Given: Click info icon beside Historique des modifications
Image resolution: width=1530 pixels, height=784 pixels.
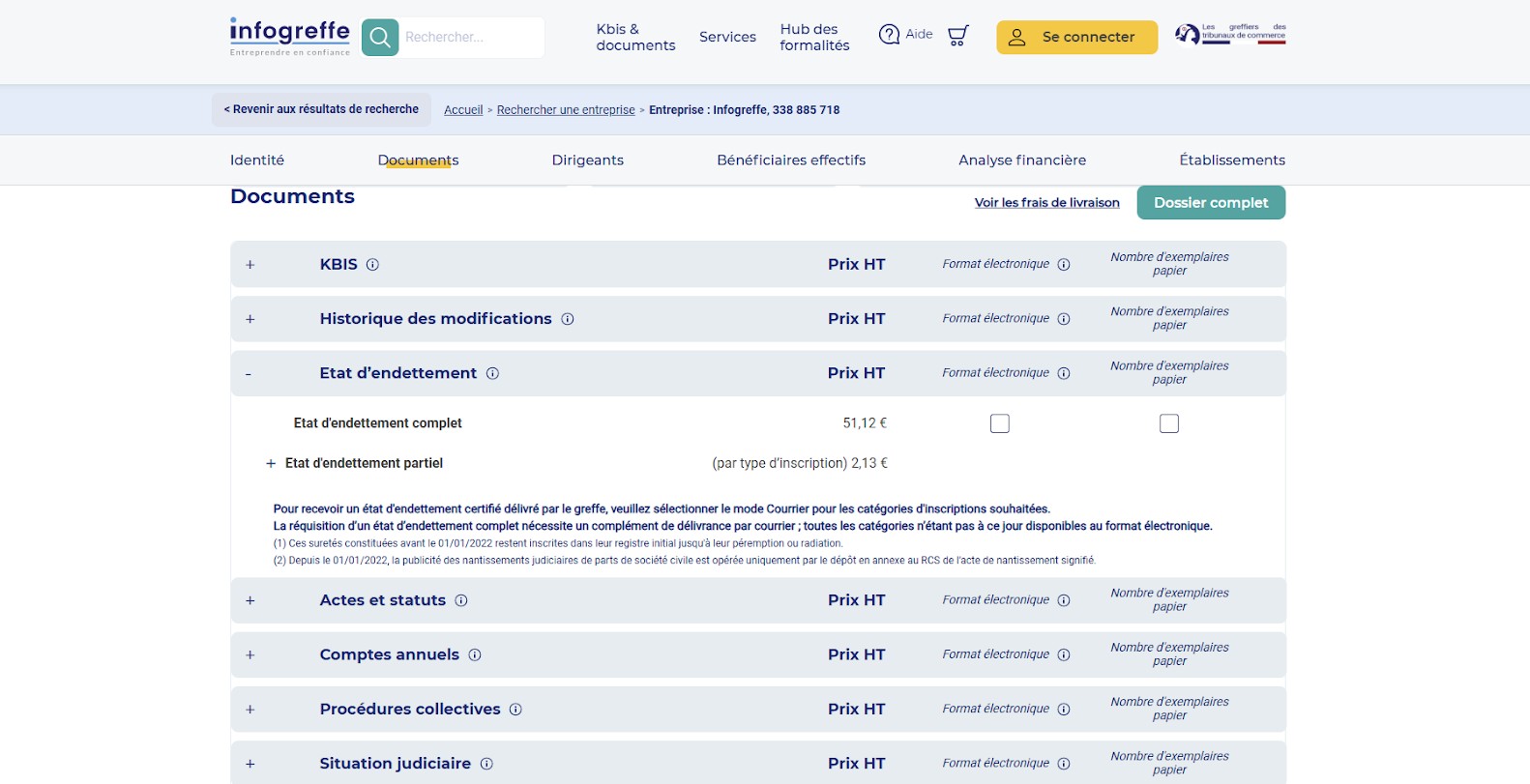Looking at the screenshot, I should coord(568,319).
